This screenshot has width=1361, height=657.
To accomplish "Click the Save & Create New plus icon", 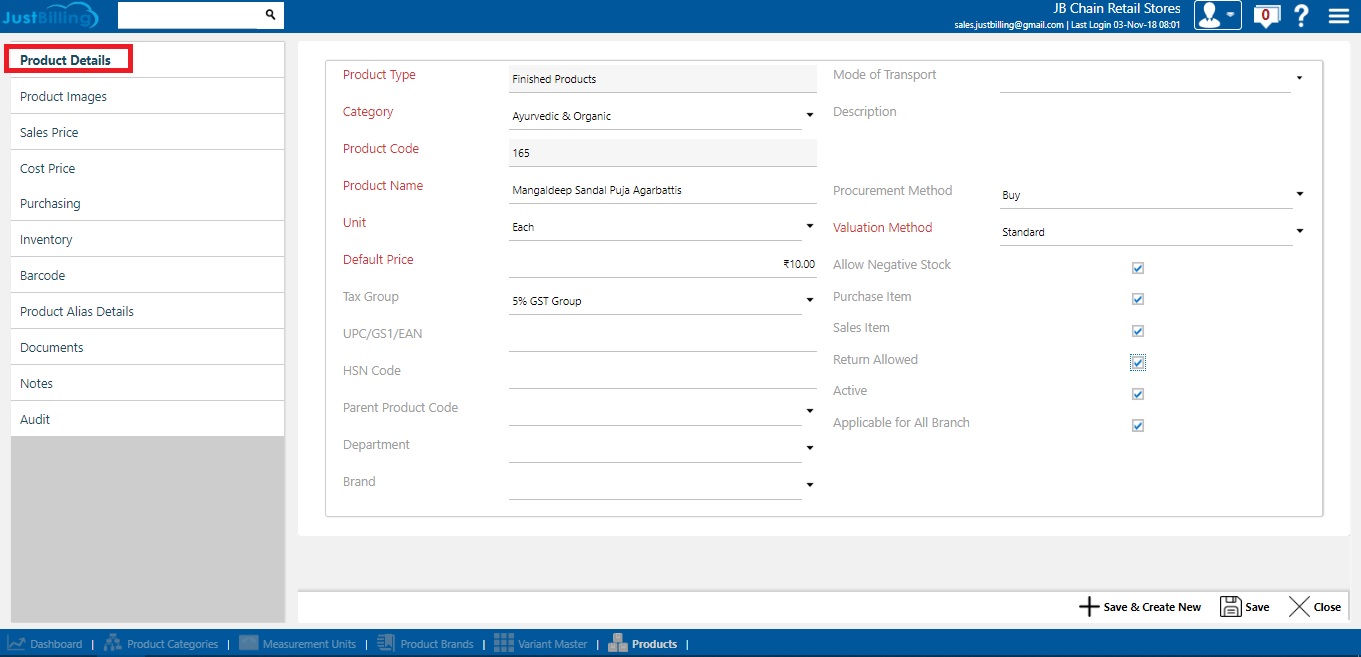I will 1089,607.
